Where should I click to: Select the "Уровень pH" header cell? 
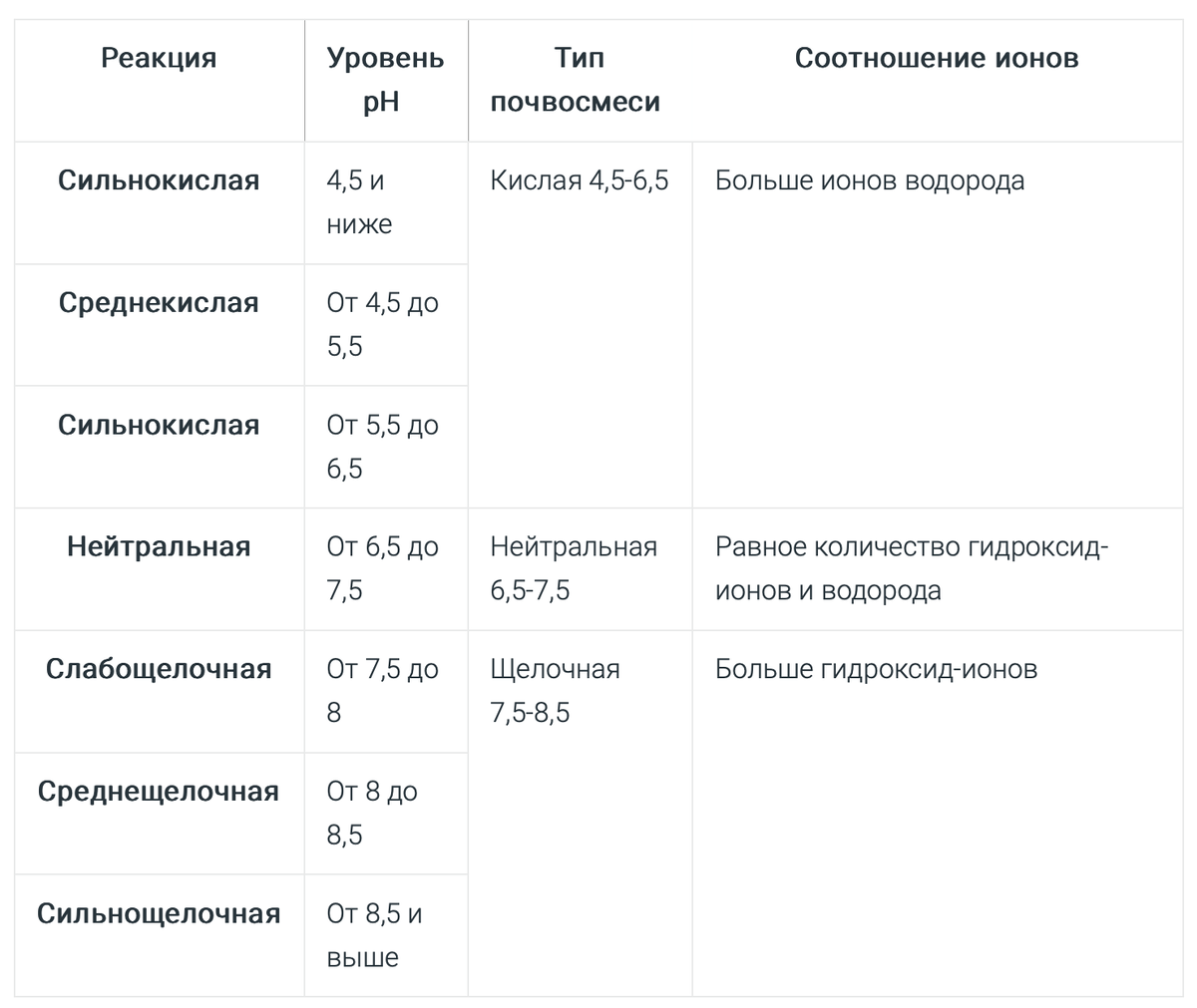385,80
